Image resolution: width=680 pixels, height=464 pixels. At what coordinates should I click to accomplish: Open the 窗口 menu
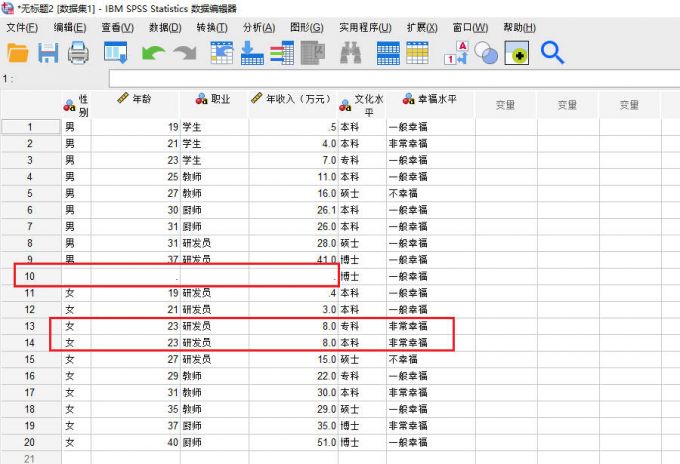470,28
